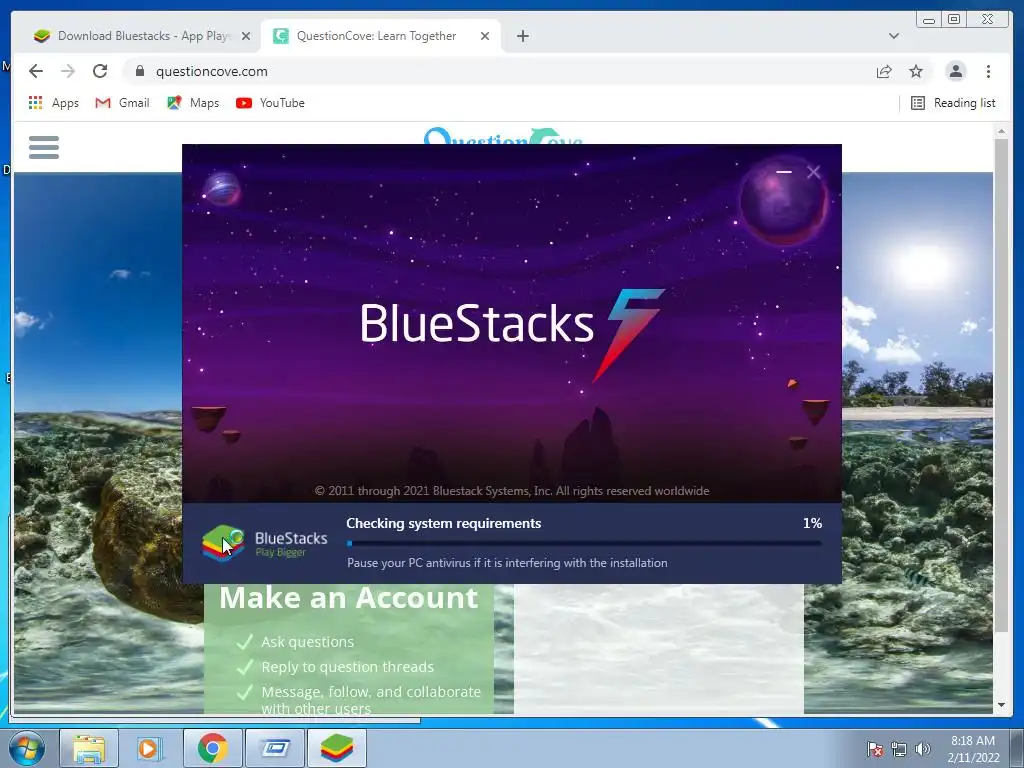Screen dimensions: 1024x768
Task: Click the taskbar clock showing 8:18 AM
Action: tap(973, 749)
